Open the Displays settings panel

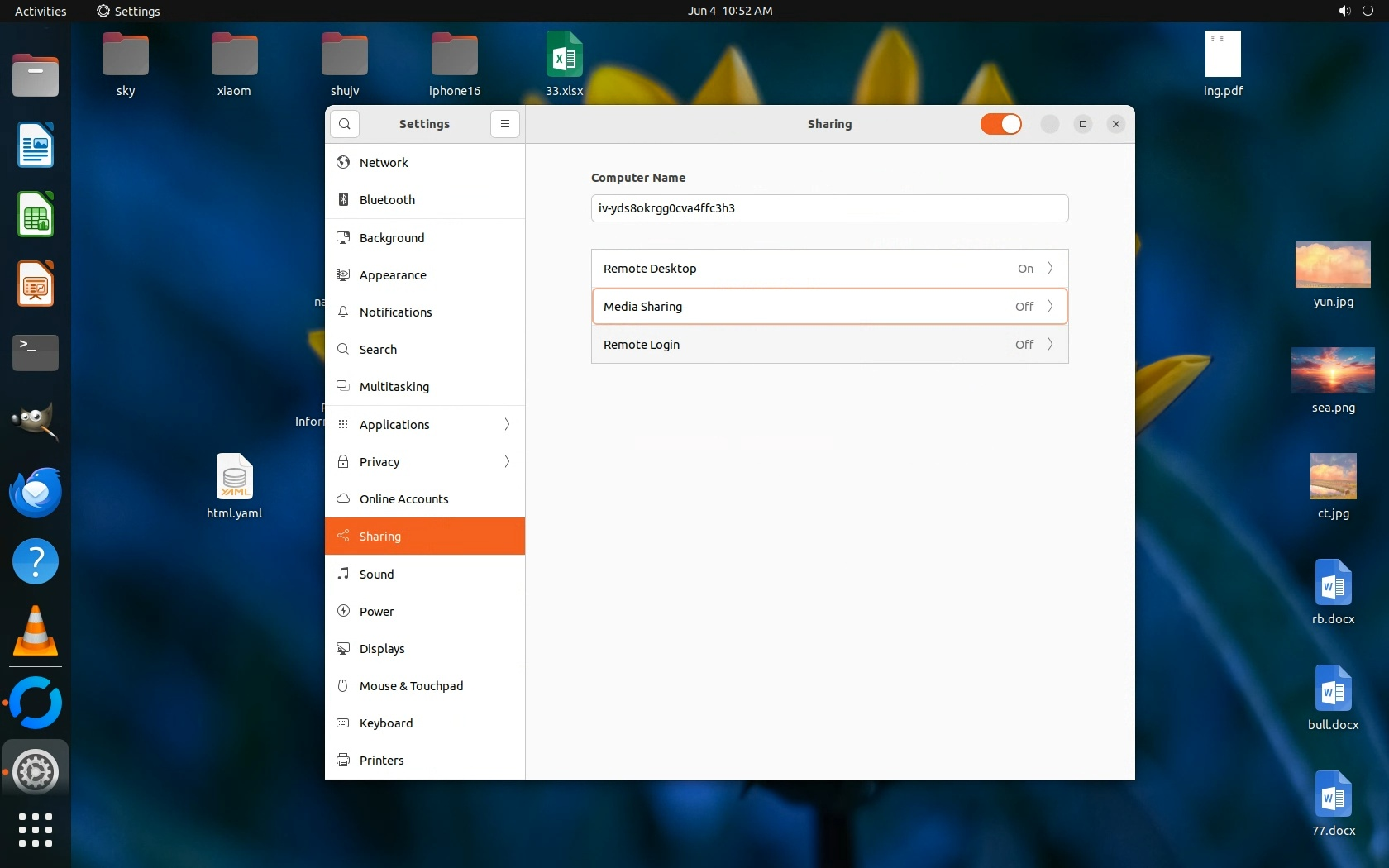click(382, 649)
